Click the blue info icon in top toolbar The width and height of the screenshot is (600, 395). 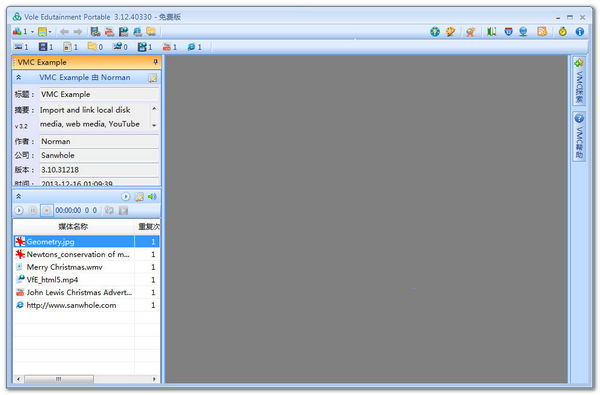point(580,32)
